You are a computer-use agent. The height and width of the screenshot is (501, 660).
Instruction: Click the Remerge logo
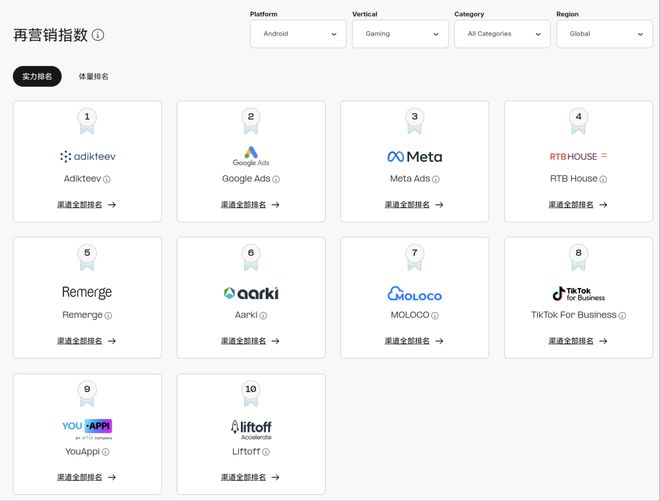[87, 293]
